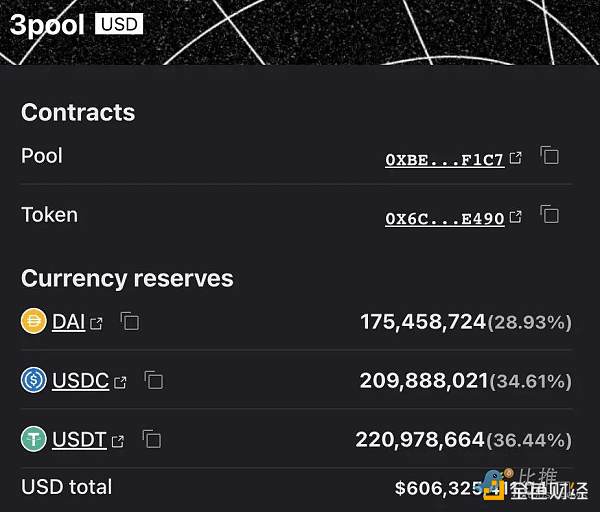Copy the USDC address
Screen dimensions: 600x512
tap(153, 381)
